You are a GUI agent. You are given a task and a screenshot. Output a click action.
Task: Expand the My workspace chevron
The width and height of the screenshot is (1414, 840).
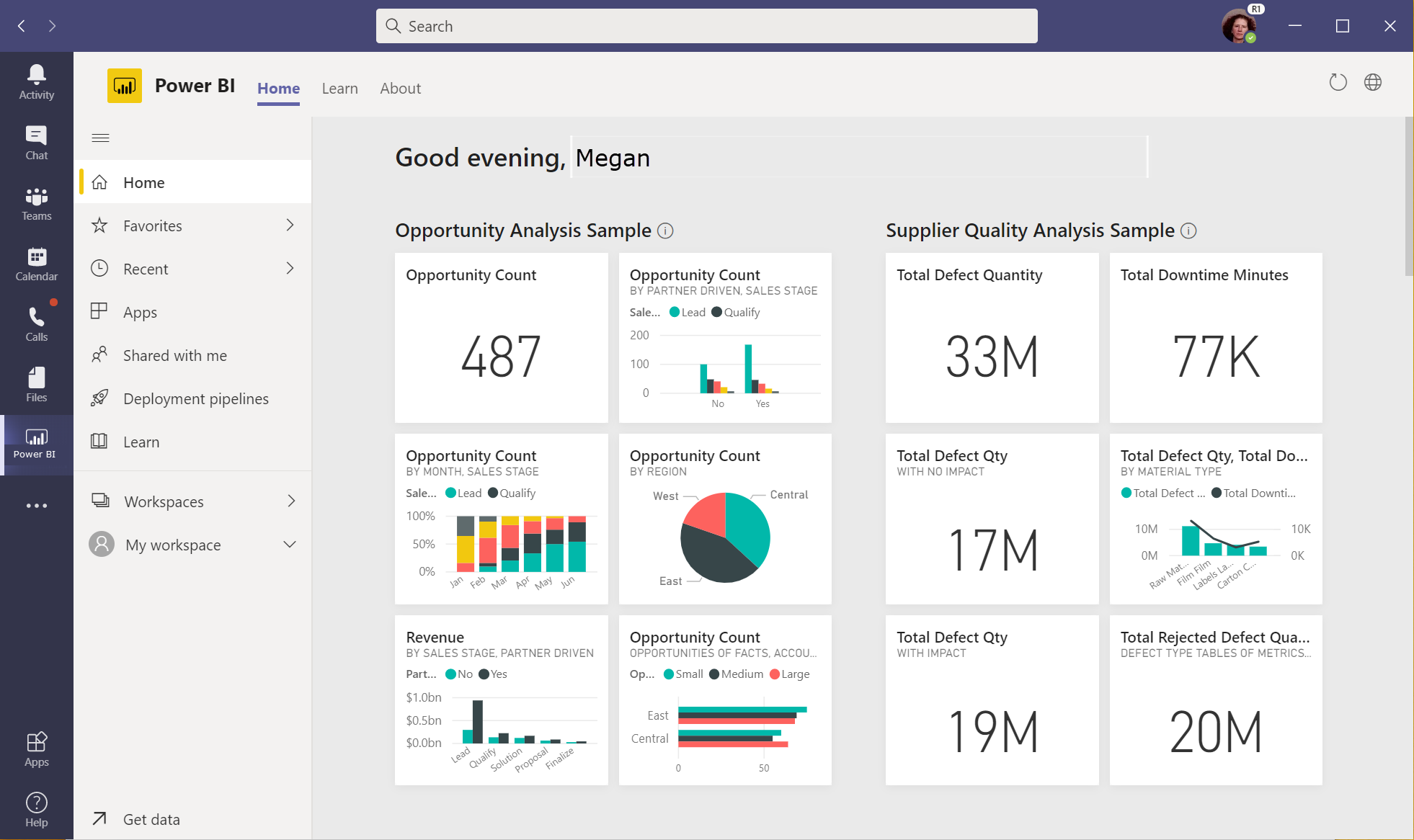click(290, 544)
